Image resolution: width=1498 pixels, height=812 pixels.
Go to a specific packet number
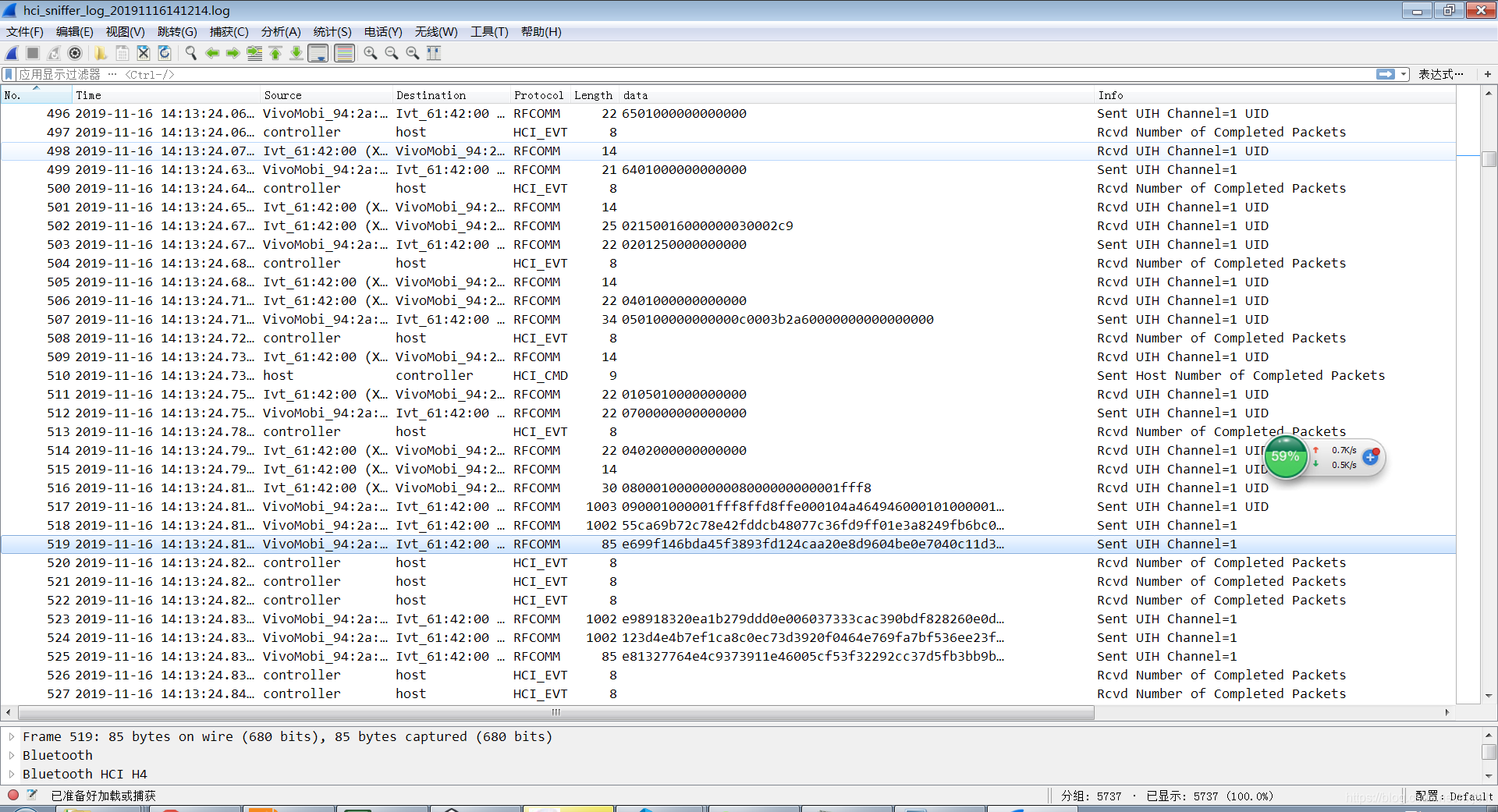254,53
